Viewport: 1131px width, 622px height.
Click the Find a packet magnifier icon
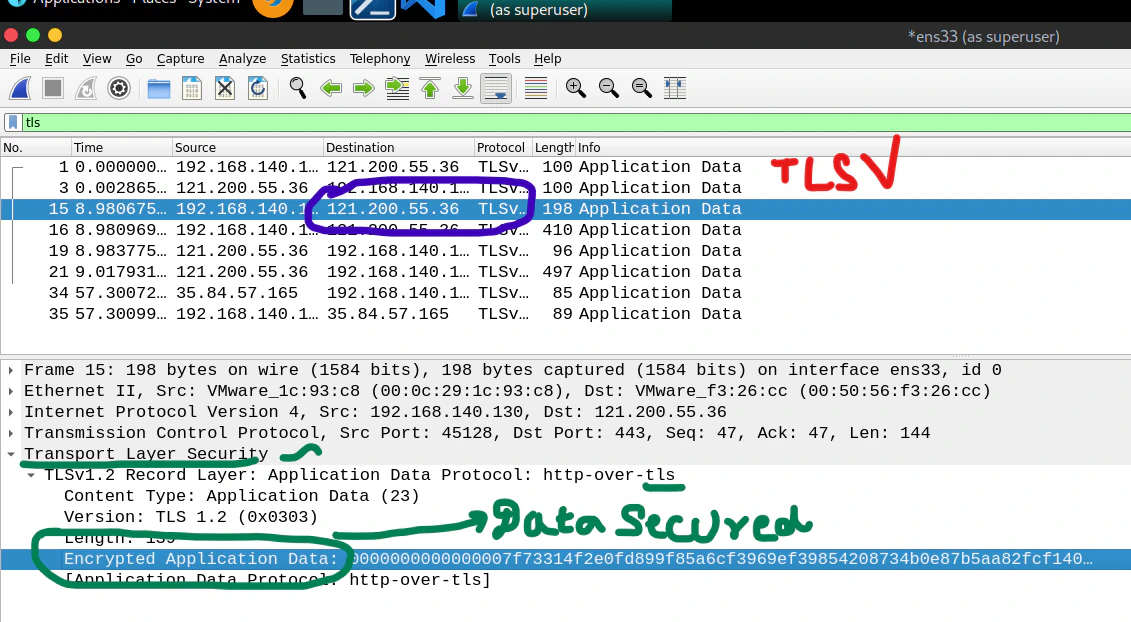[297, 88]
